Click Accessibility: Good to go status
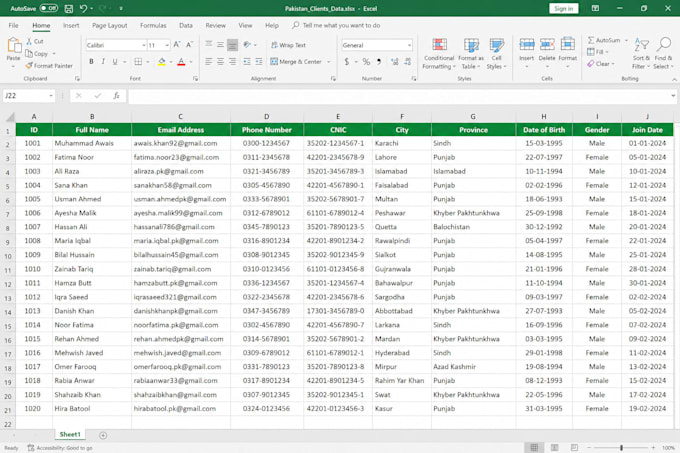 (60, 448)
